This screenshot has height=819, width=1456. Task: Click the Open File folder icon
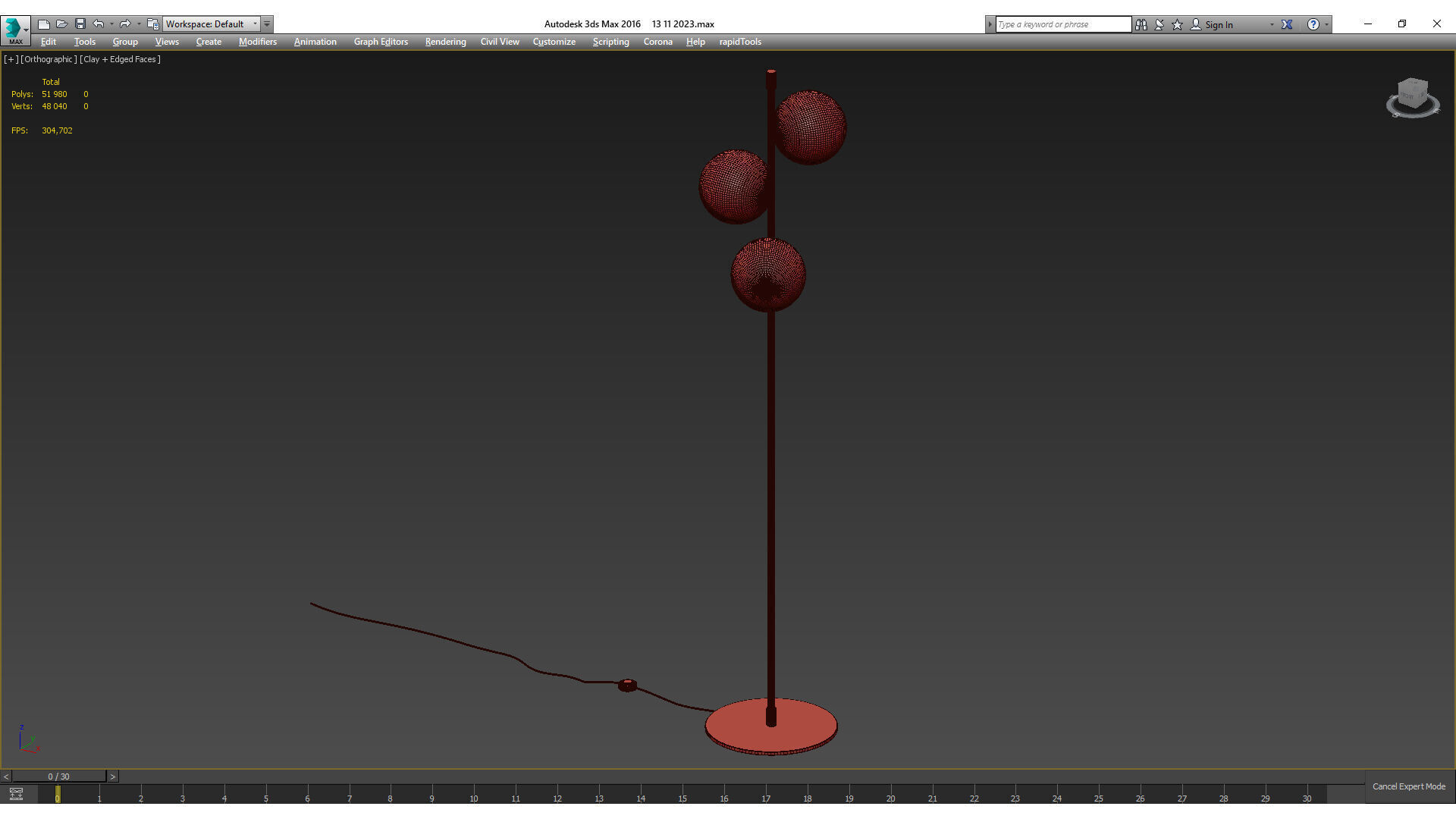(x=62, y=24)
